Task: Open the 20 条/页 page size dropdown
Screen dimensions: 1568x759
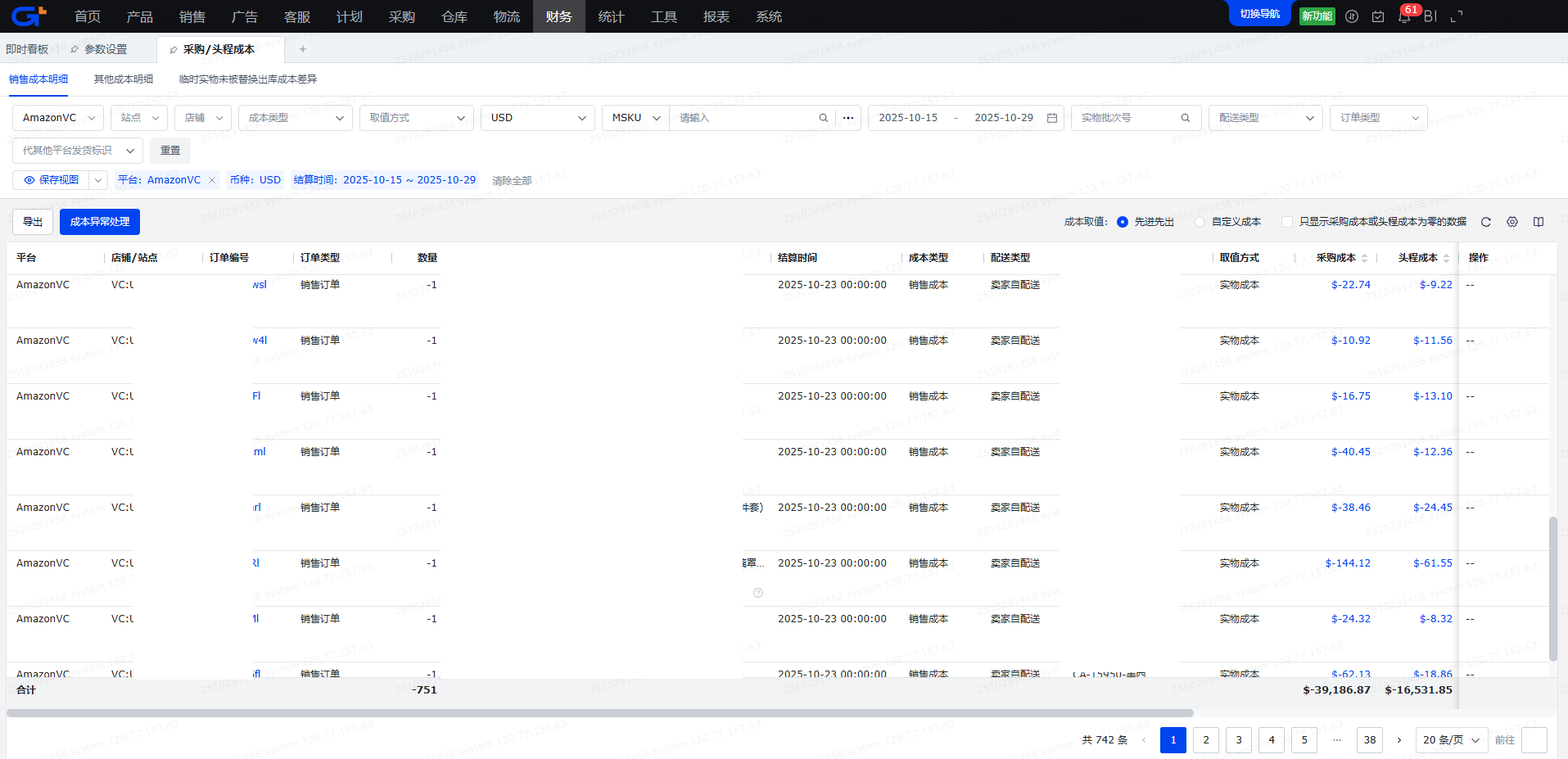Action: (1451, 740)
